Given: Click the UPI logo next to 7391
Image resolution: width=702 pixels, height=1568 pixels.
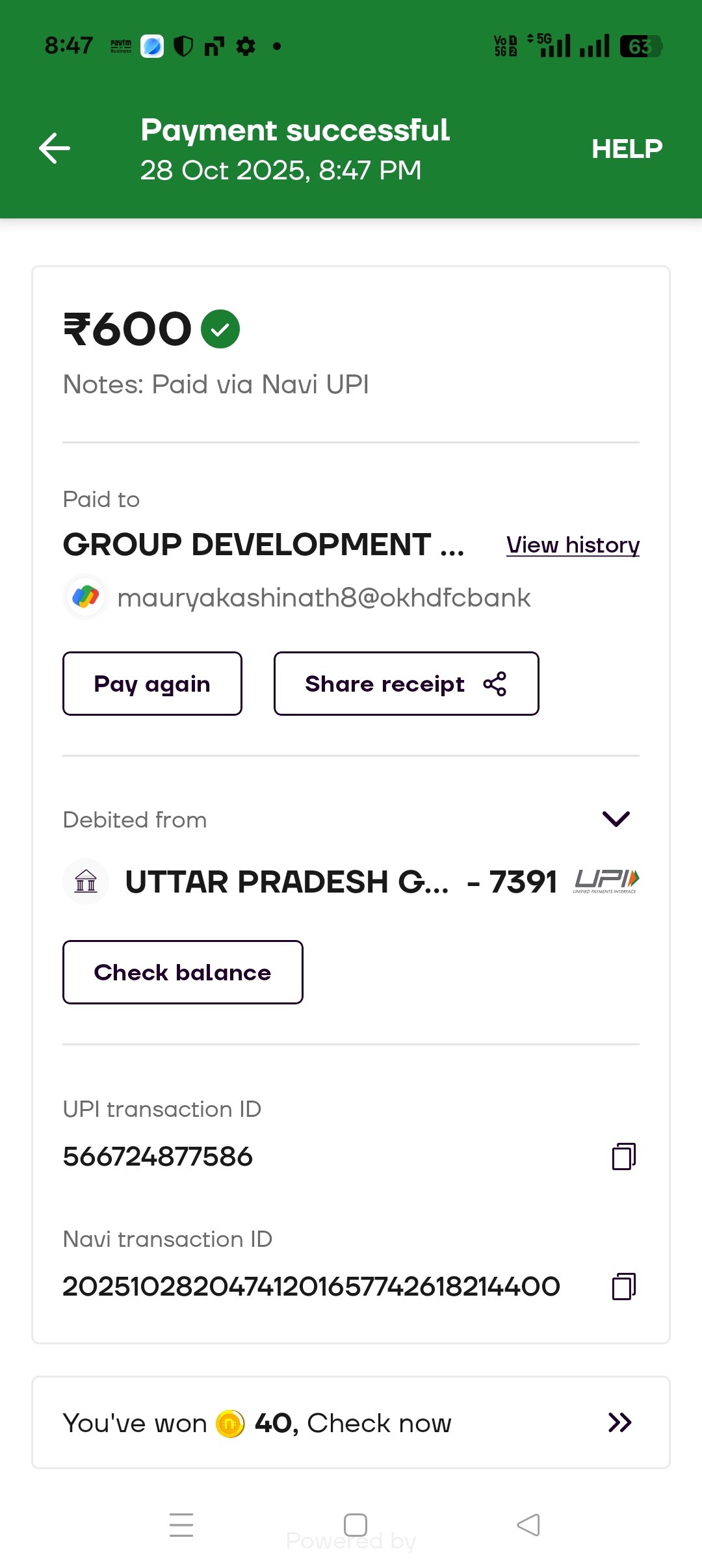Looking at the screenshot, I should click(606, 882).
